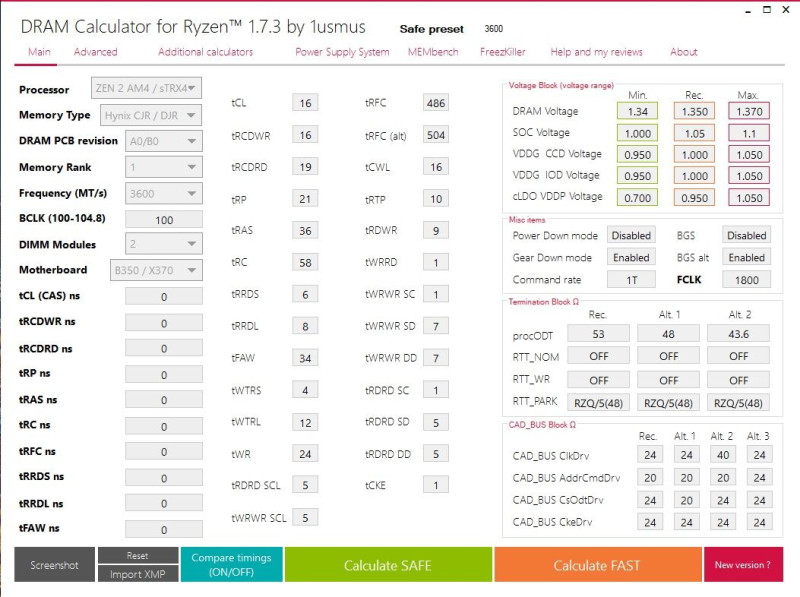Click the tFAW ns input field
The width and height of the screenshot is (800, 597).
click(164, 530)
